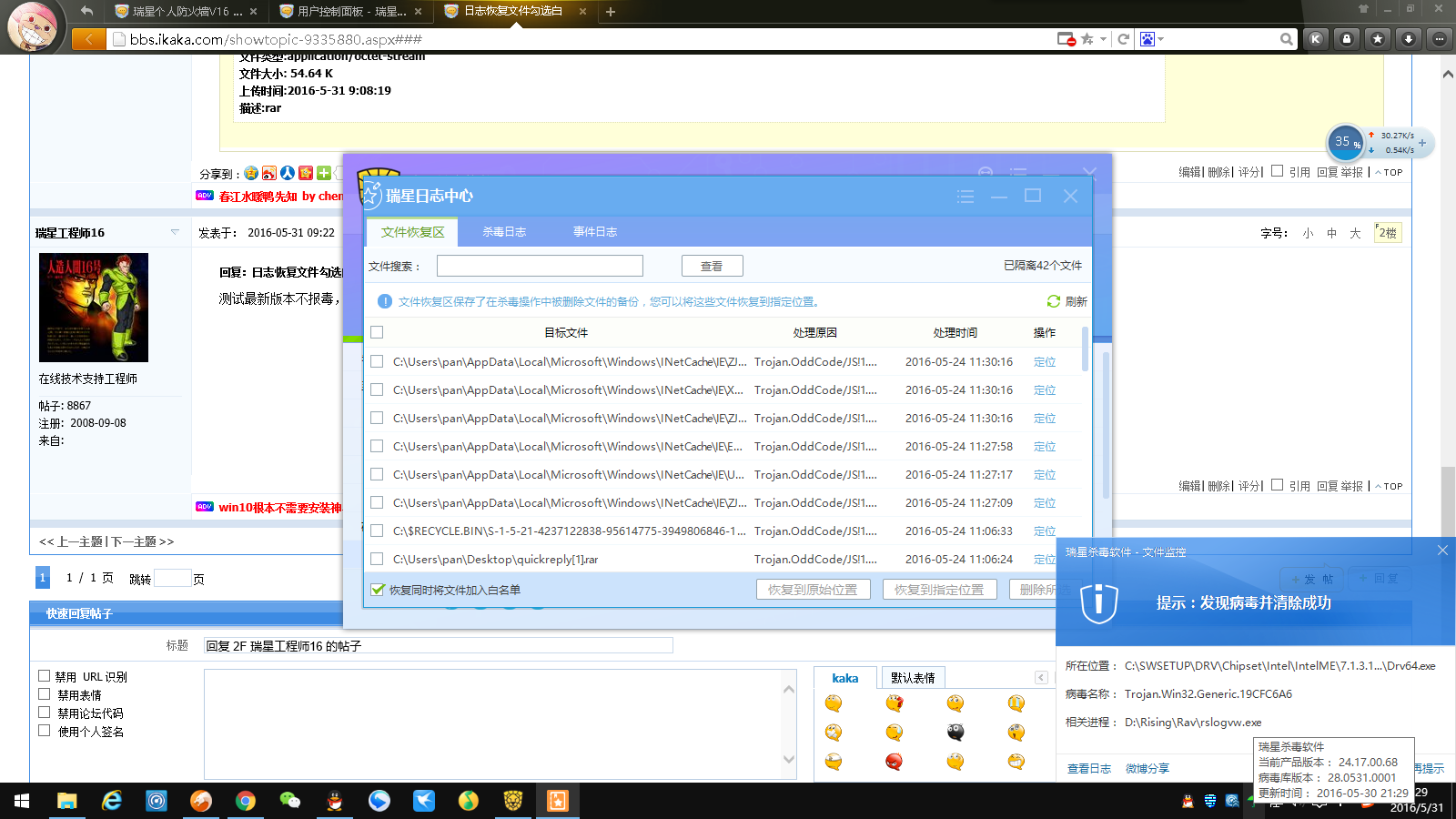Uncheck 恢复同时将文件加入白名单
This screenshot has width=1456, height=819.
[378, 590]
